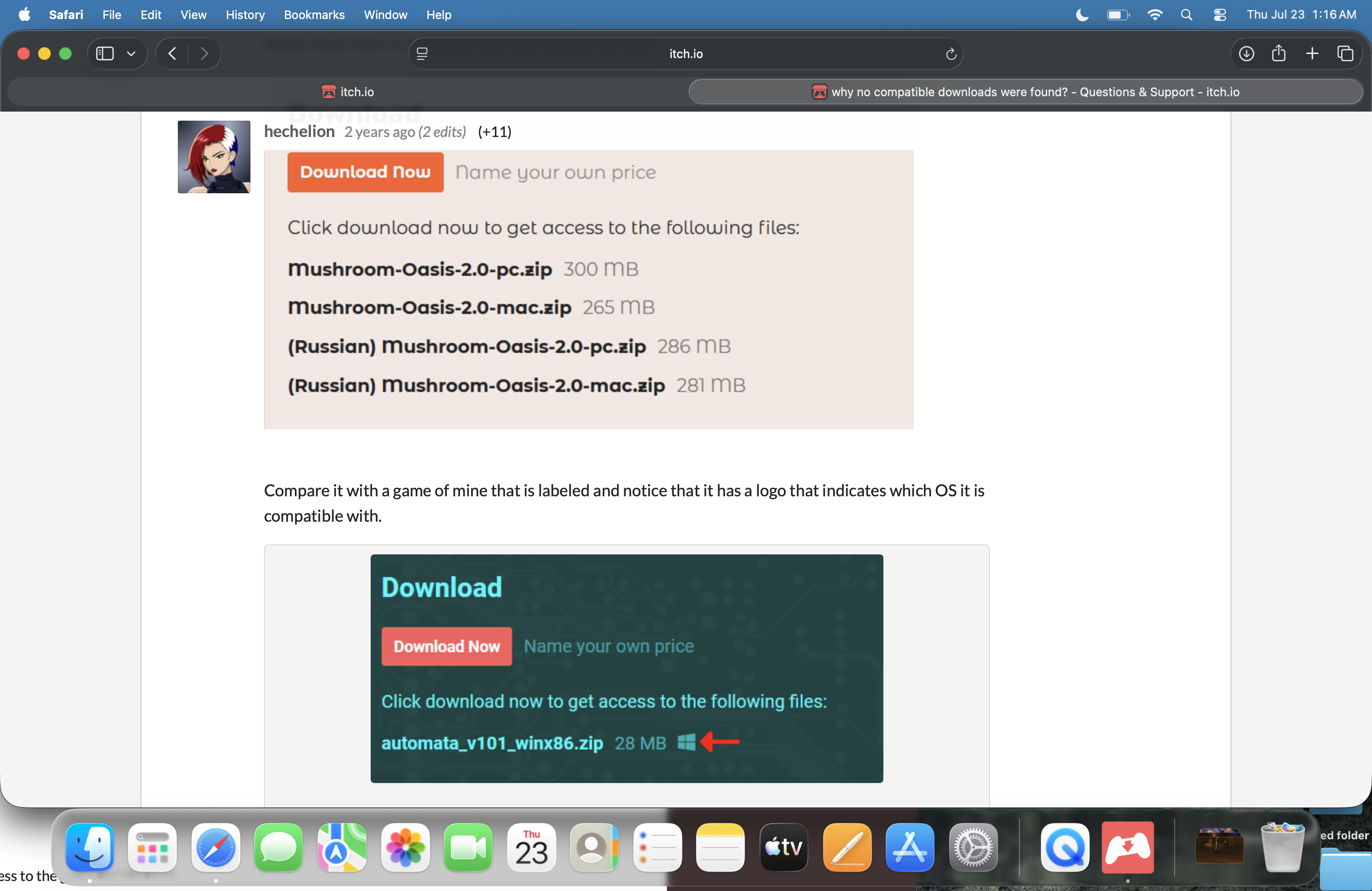Open Finder from the Dock

[89, 847]
